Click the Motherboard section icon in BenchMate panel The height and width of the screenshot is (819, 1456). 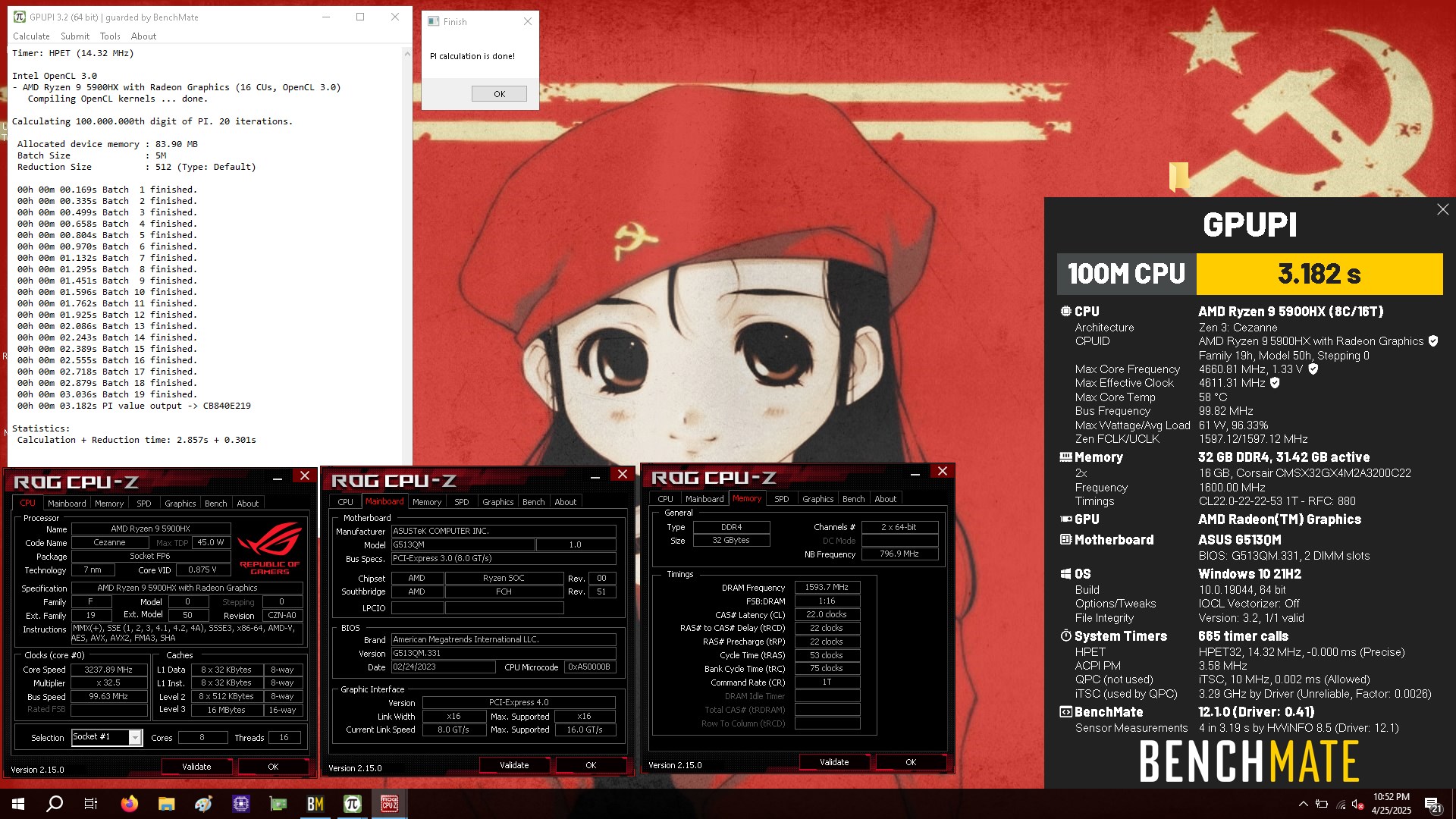click(x=1065, y=539)
